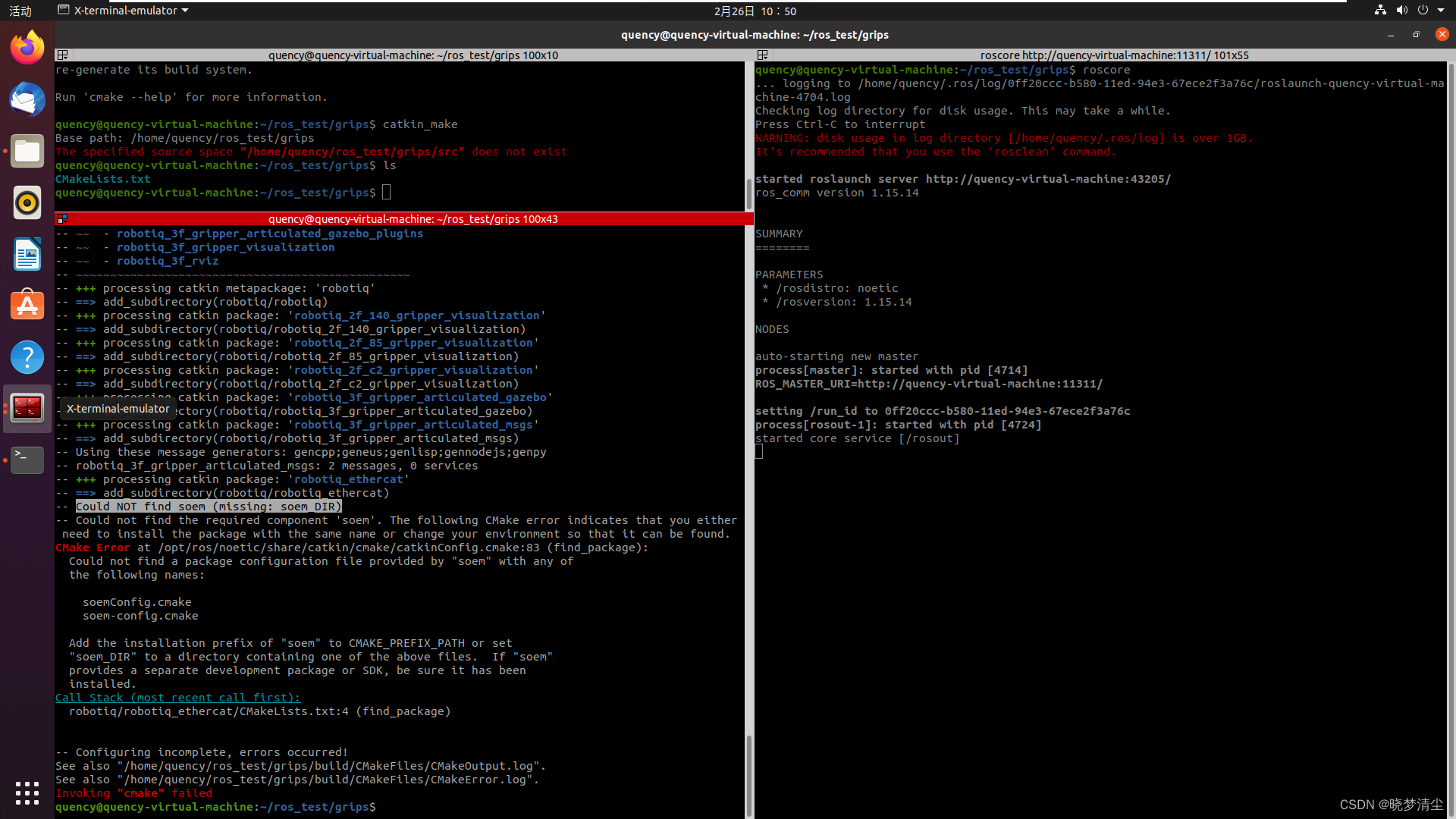
Task: Open the volume indicator
Action: pyautogui.click(x=1401, y=11)
